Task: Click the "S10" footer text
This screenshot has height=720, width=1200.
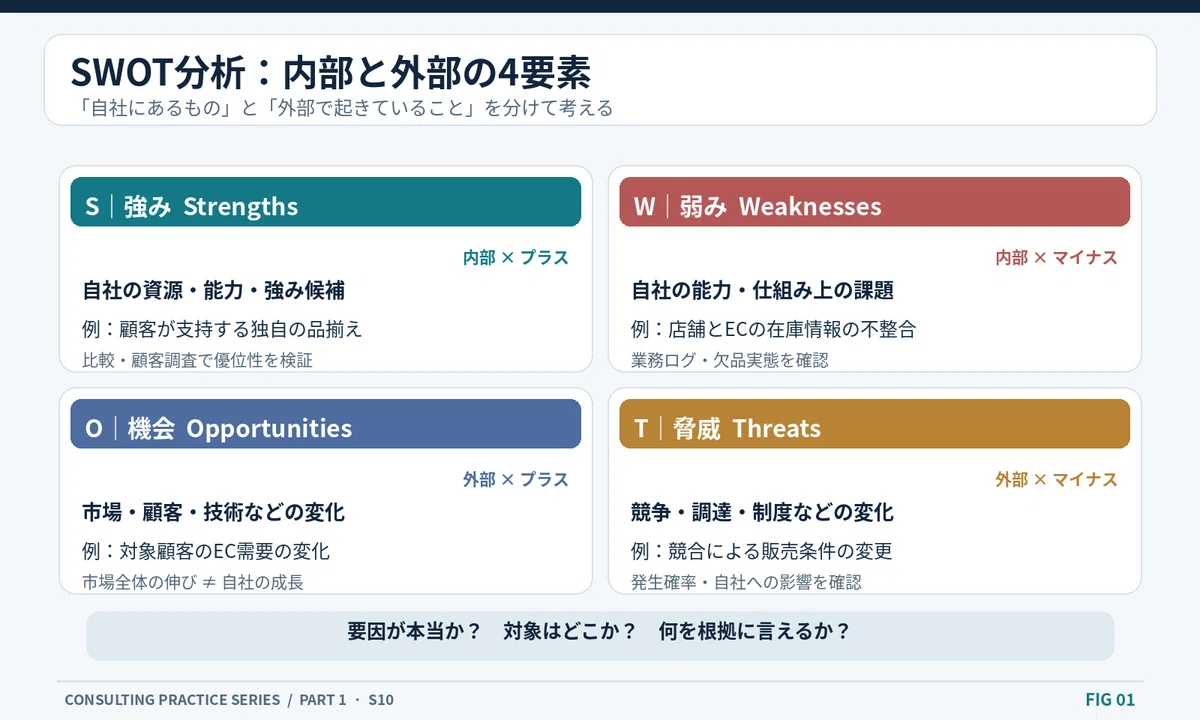Action: [381, 700]
